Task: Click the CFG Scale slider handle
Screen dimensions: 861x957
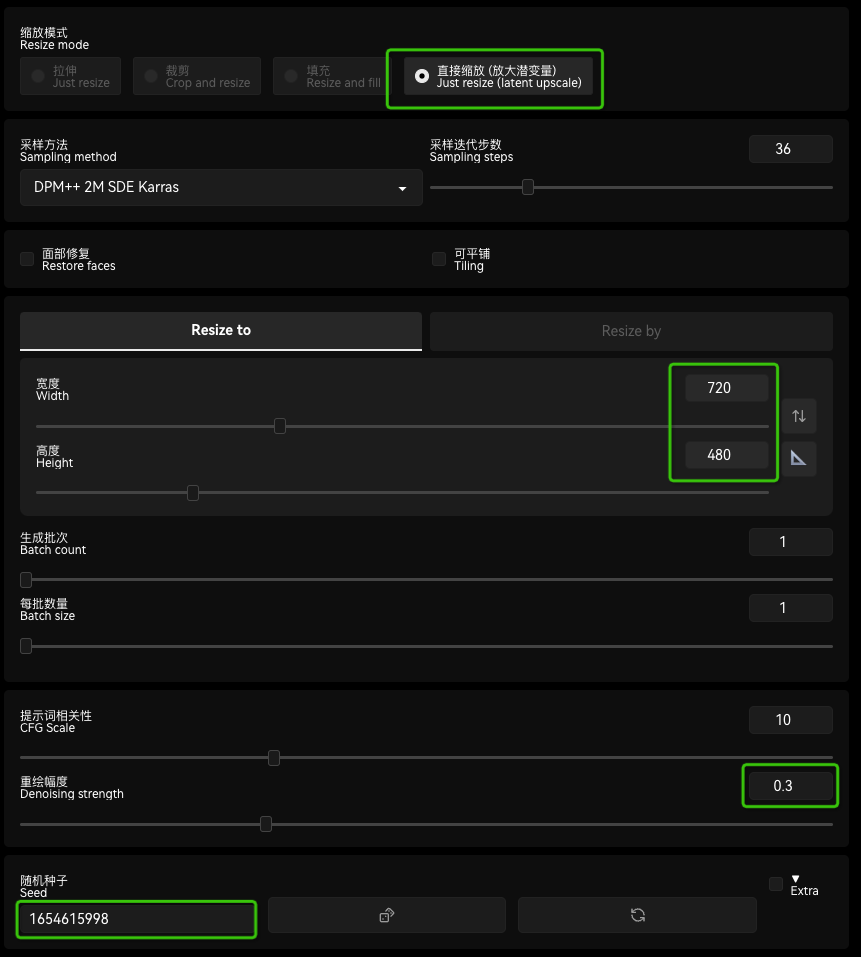Action: tap(274, 758)
